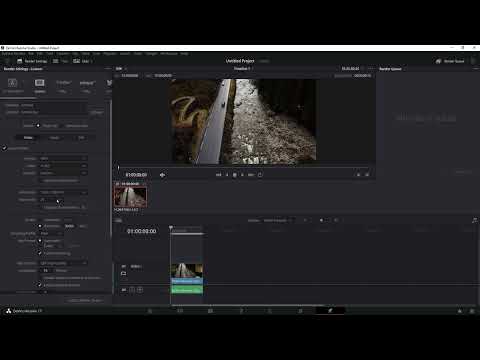
Task: Solo the A1 audio track
Action: [132, 290]
